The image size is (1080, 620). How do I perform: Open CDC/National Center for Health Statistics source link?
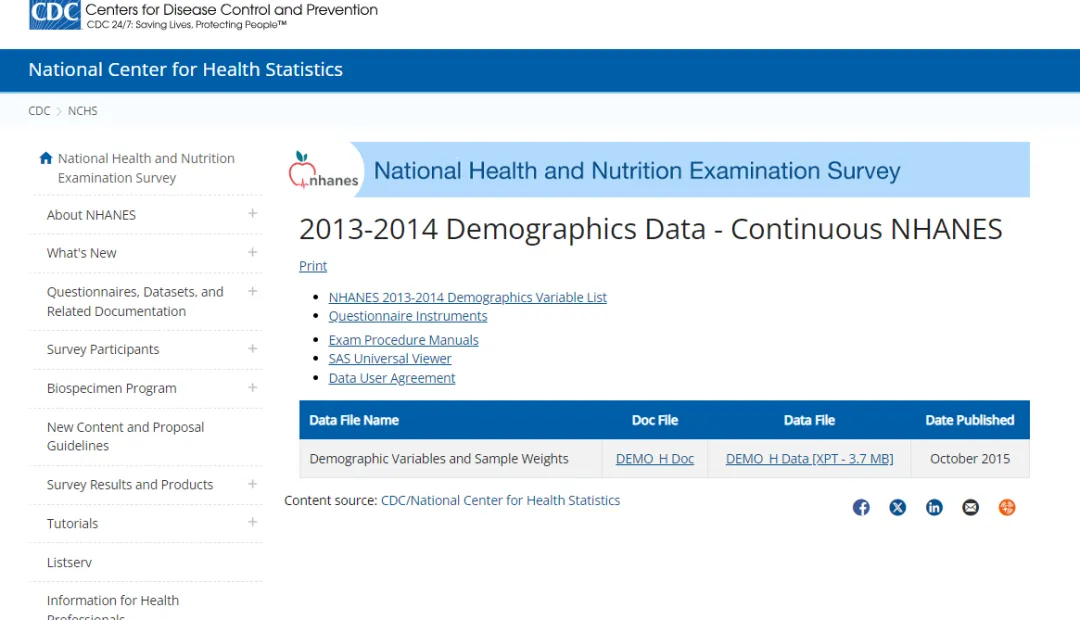tap(500, 500)
